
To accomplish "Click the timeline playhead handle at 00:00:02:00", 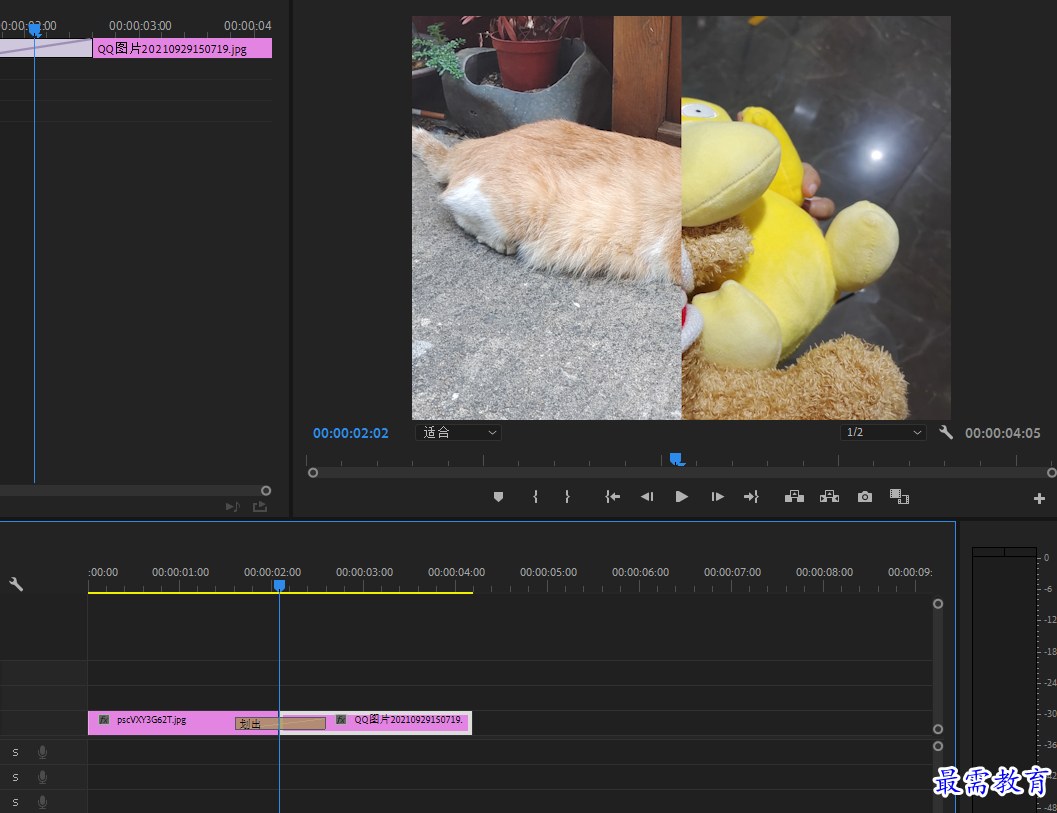I will point(279,585).
